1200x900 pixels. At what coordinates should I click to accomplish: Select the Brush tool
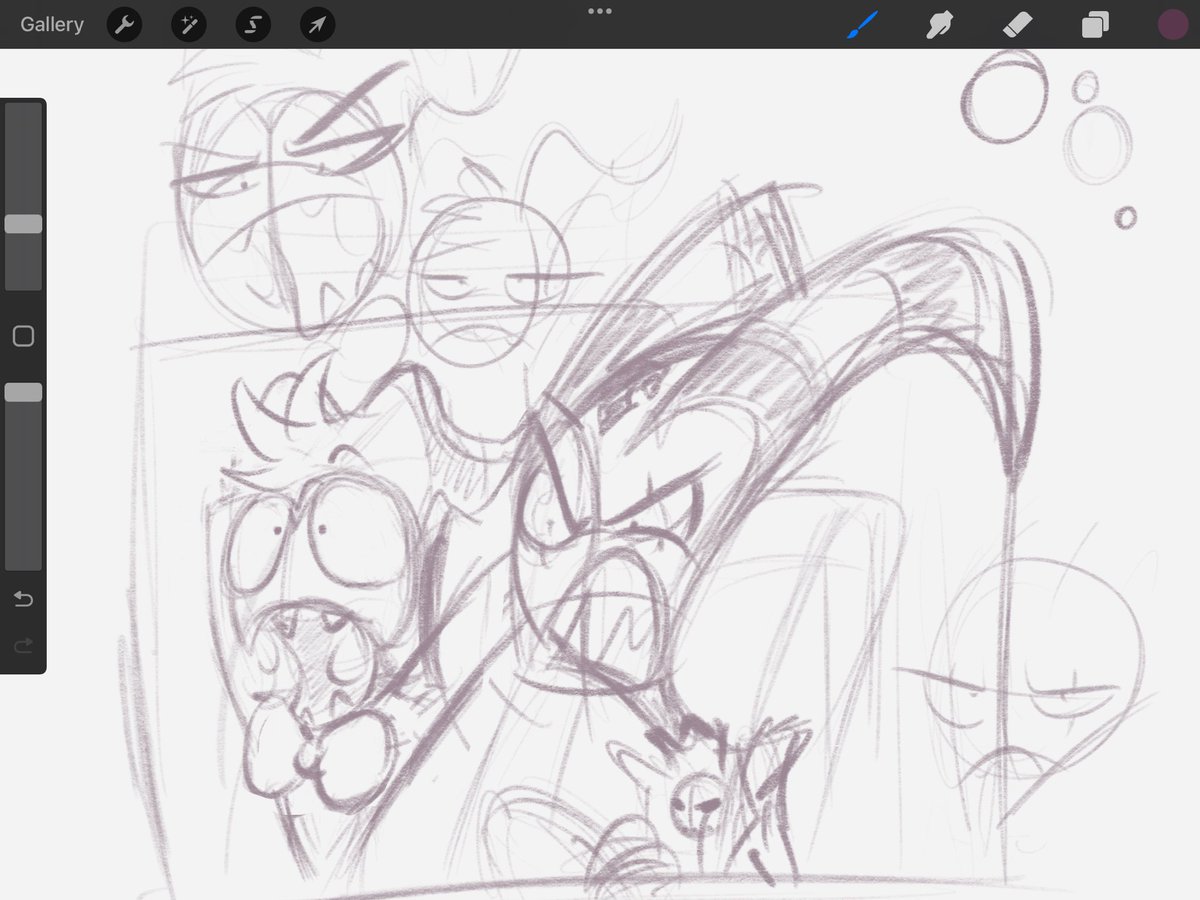click(862, 25)
